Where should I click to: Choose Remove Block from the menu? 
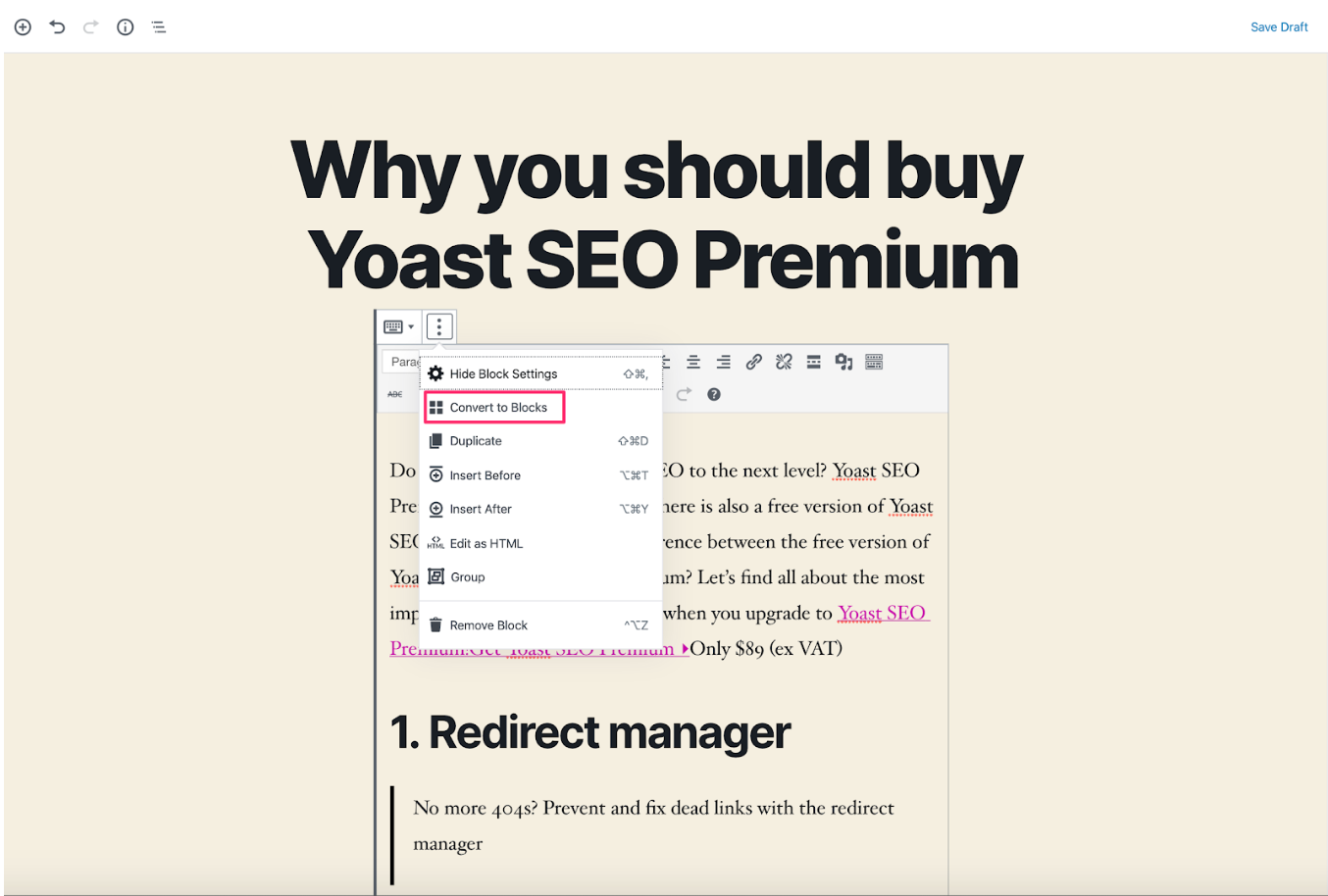[x=488, y=624]
